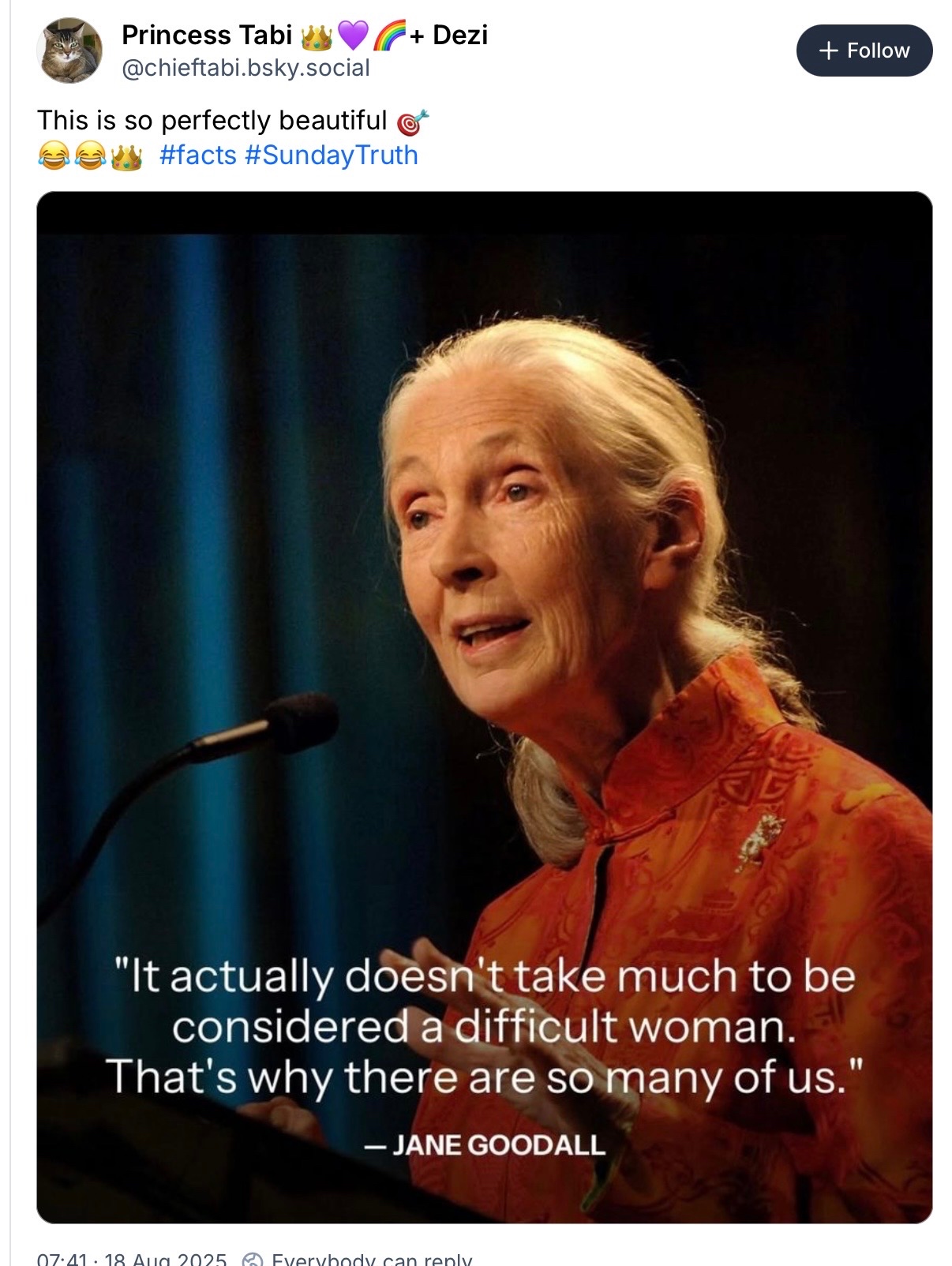This screenshot has height=1266, width=952.
Task: Click the 'JANE GOODALL' attribution in image
Action: [485, 1144]
